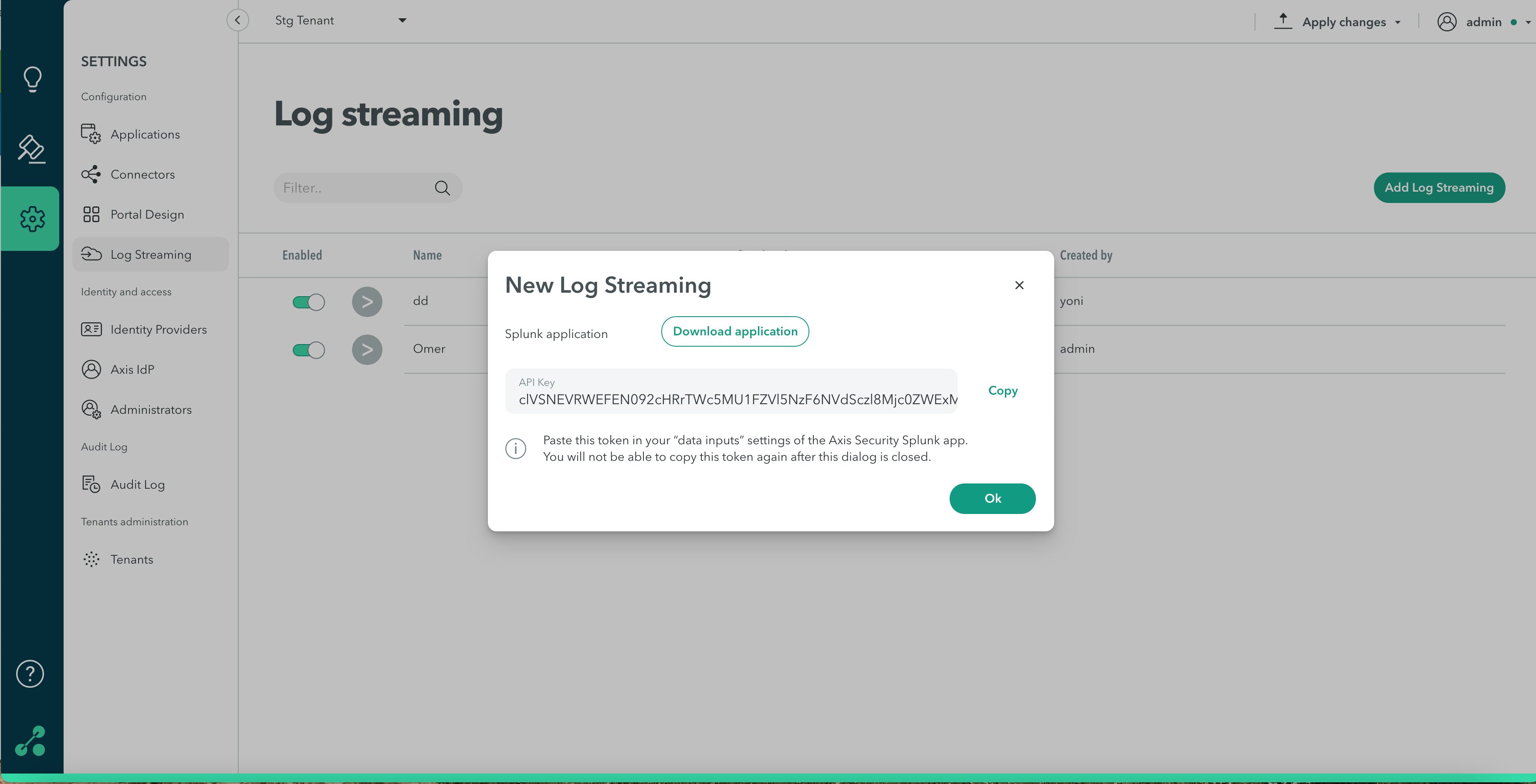Open the Applications settings page
1536x784 pixels.
coord(144,134)
